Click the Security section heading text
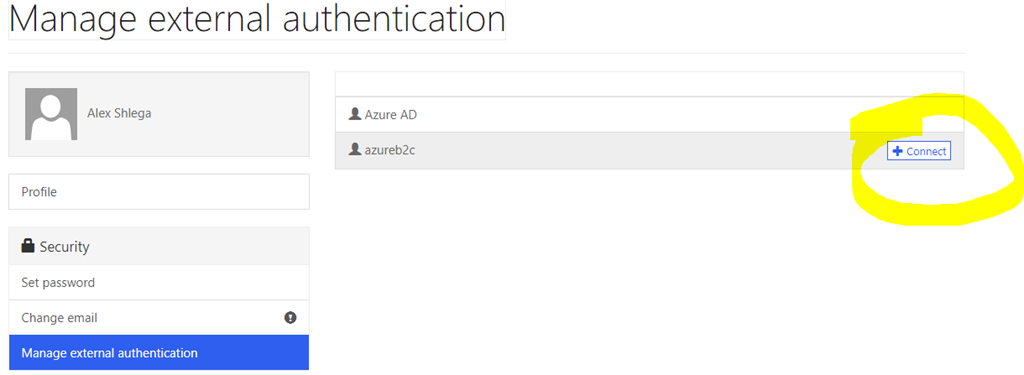Image resolution: width=1024 pixels, height=375 pixels. coord(64,246)
